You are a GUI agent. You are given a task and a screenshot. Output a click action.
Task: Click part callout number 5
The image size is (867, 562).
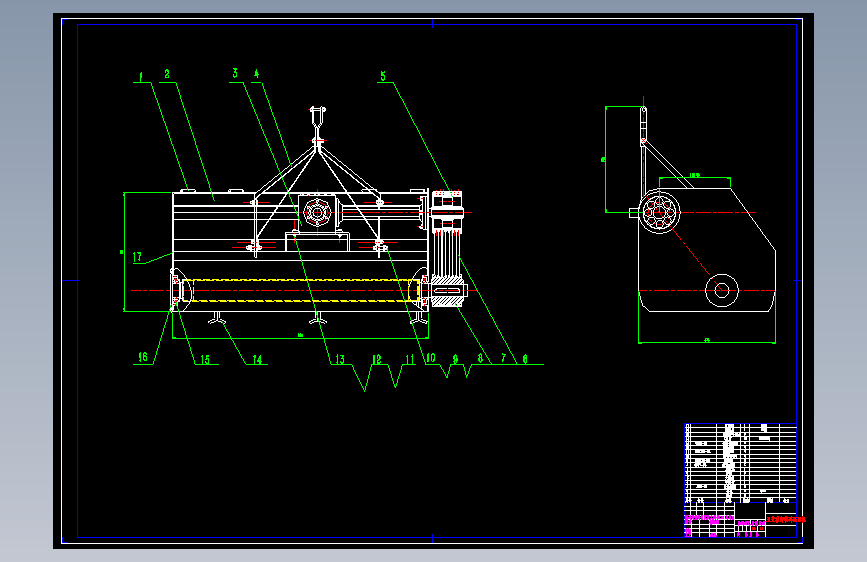383,76
